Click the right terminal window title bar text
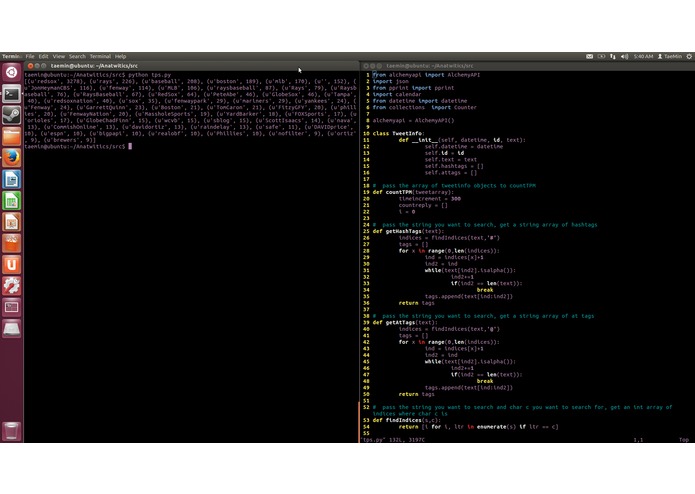Viewport: 695px width, 494px height. 429,66
